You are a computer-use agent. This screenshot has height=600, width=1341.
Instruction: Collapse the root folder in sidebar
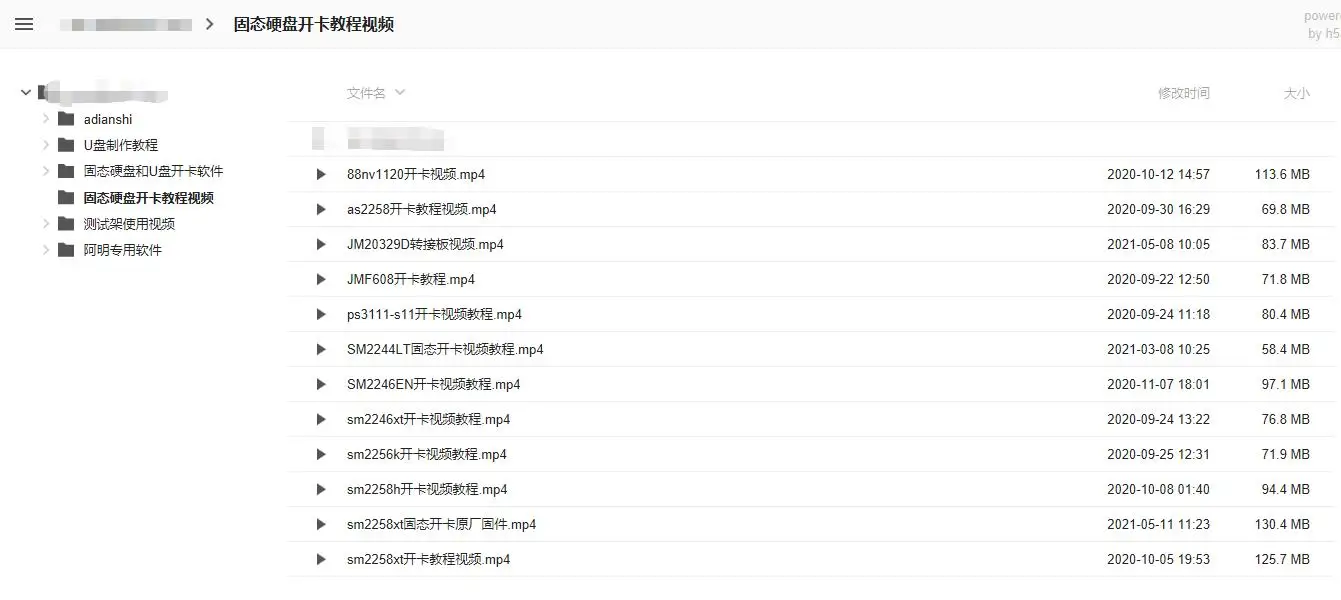(25, 92)
